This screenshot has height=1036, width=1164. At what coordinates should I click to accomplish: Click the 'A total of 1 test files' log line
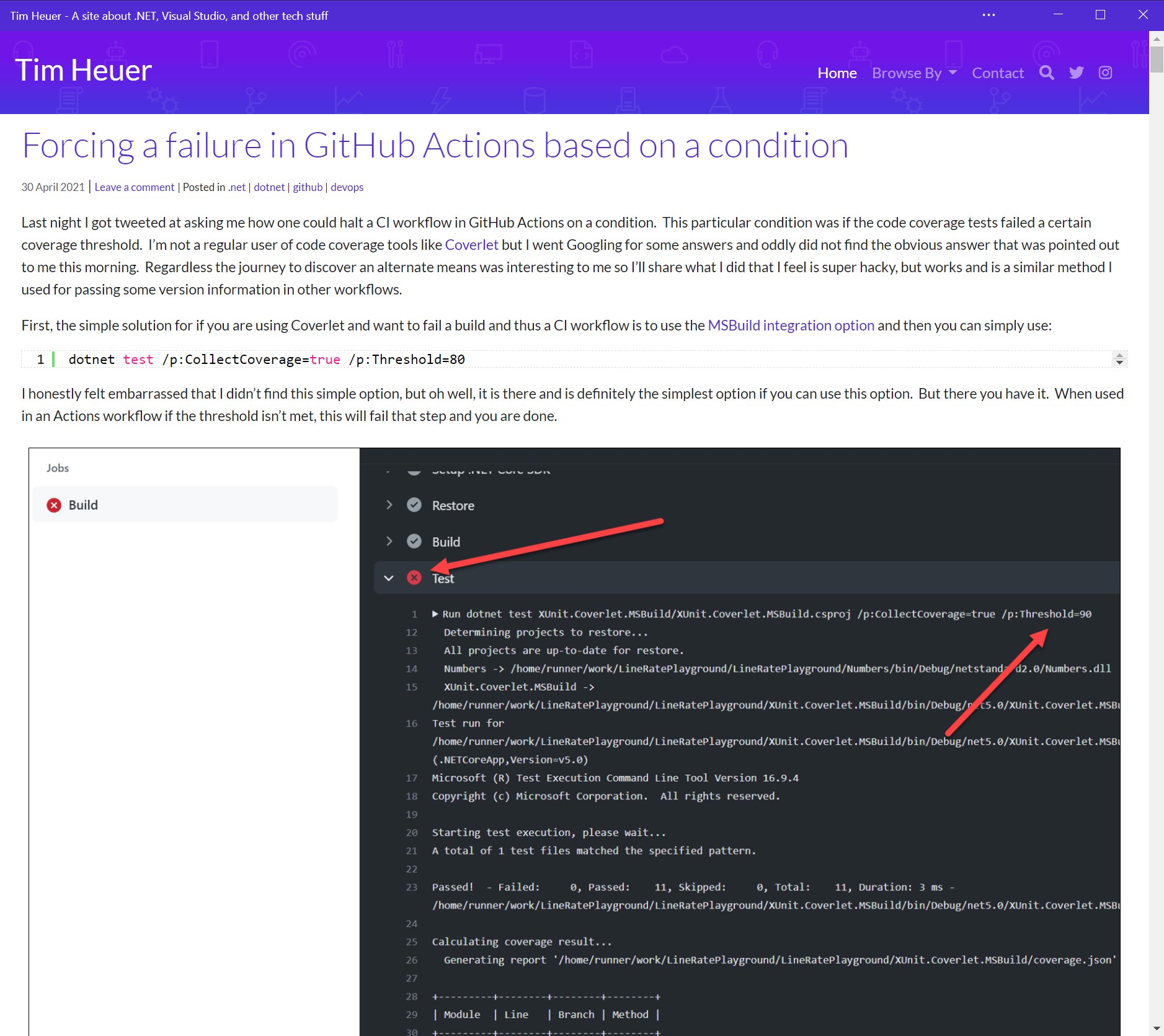click(594, 851)
